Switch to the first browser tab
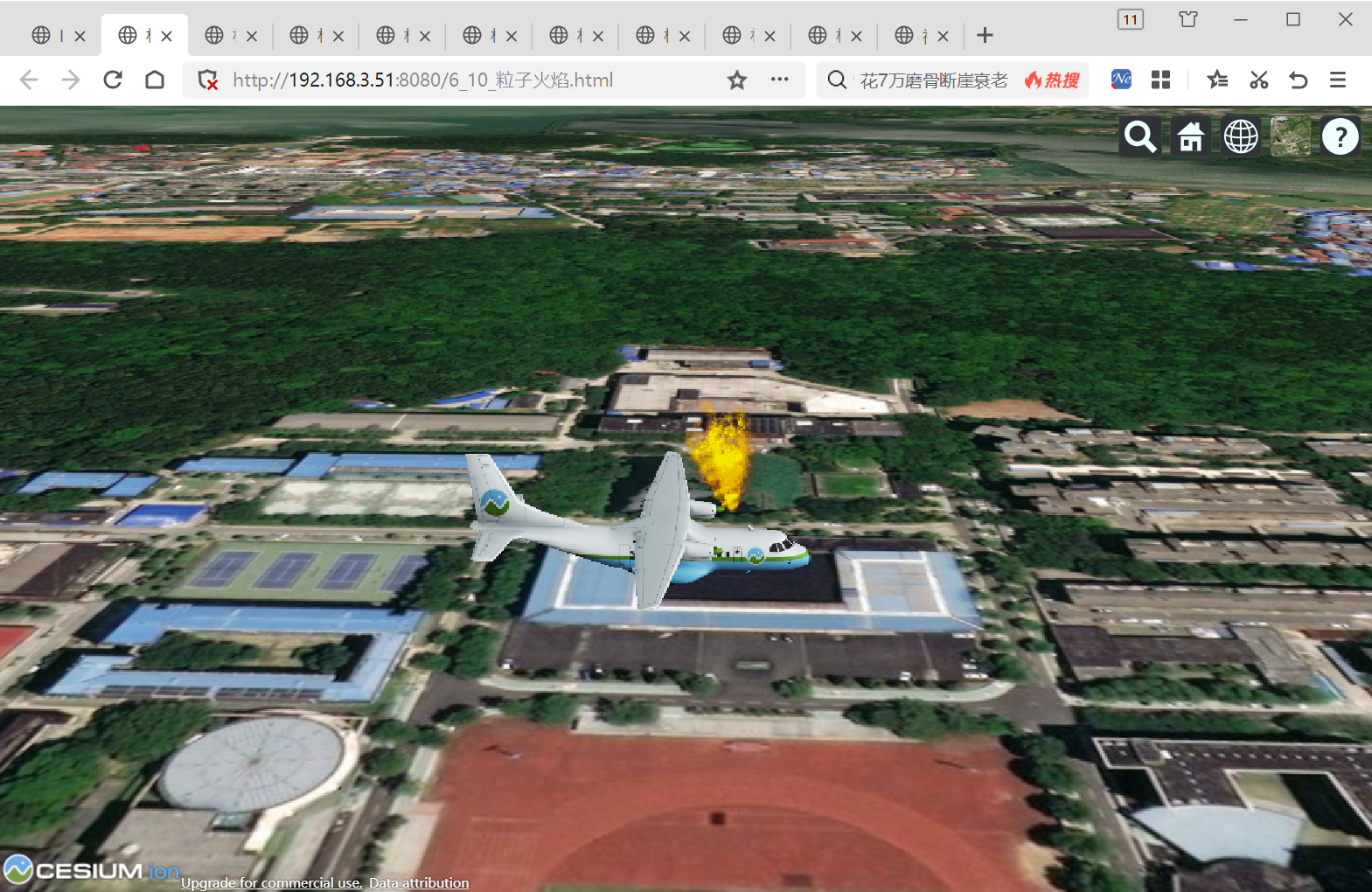 pos(50,35)
